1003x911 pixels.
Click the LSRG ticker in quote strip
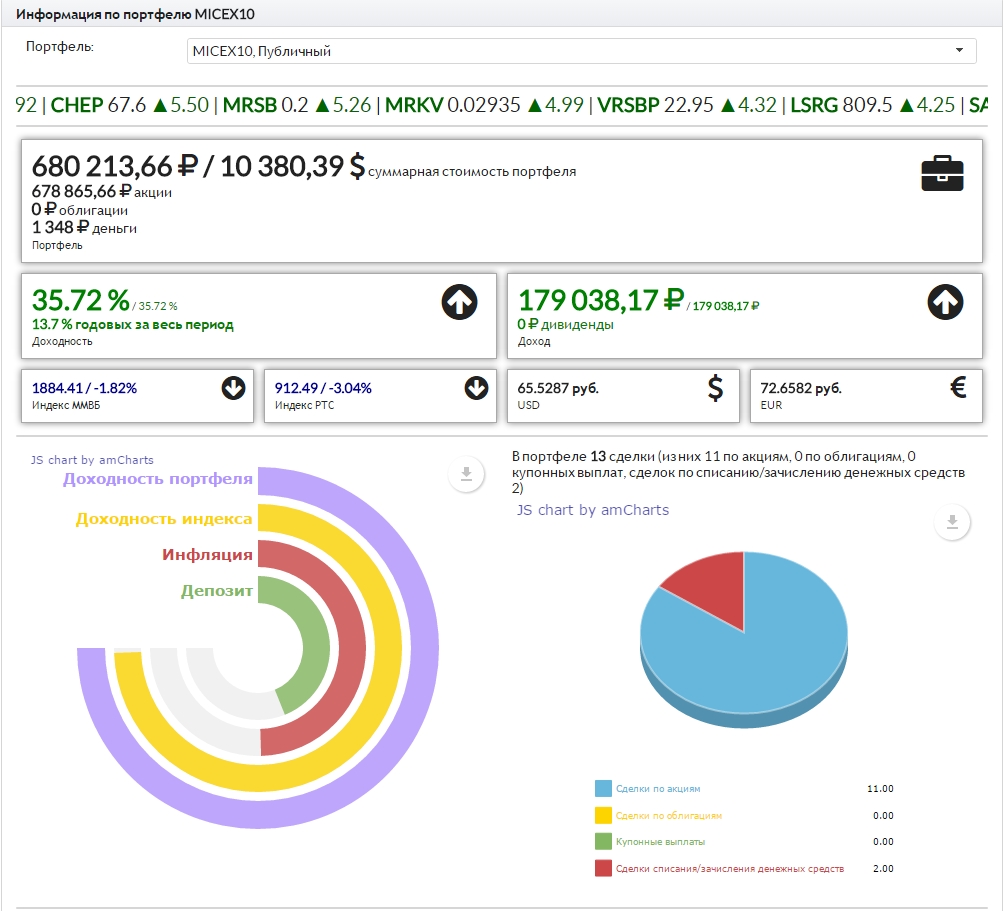[x=814, y=105]
